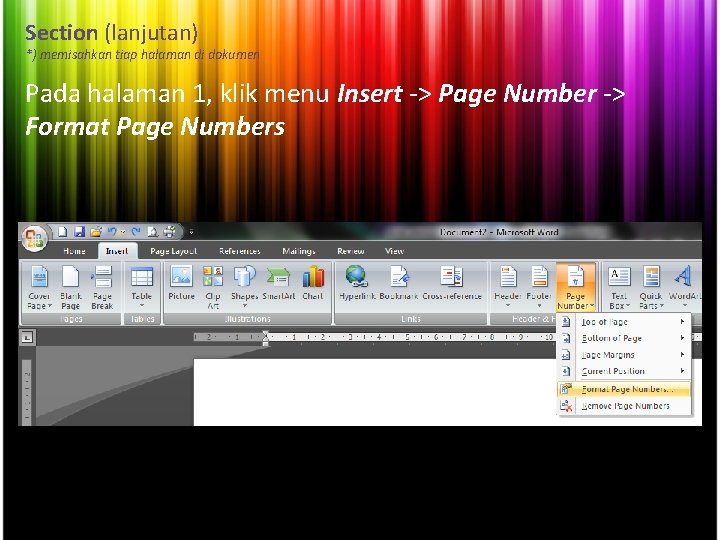This screenshot has height=540, width=720.
Task: Insert a SmartArt graphic
Action: [x=278, y=284]
